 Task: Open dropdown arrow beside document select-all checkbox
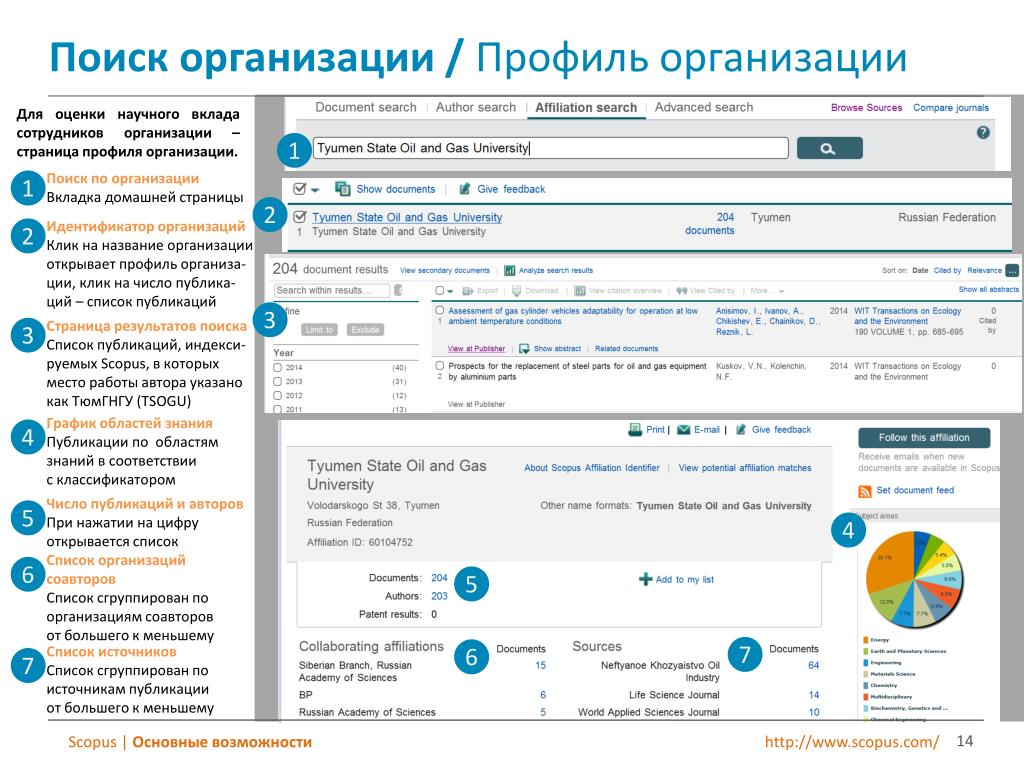click(x=450, y=291)
